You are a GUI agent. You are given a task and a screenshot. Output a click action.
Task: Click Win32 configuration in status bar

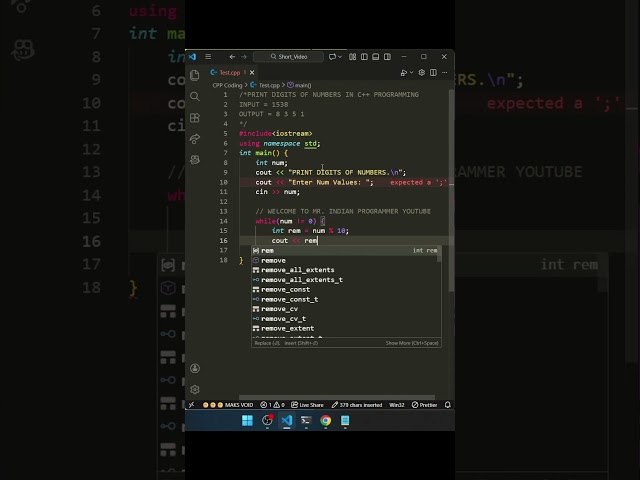[x=396, y=405]
